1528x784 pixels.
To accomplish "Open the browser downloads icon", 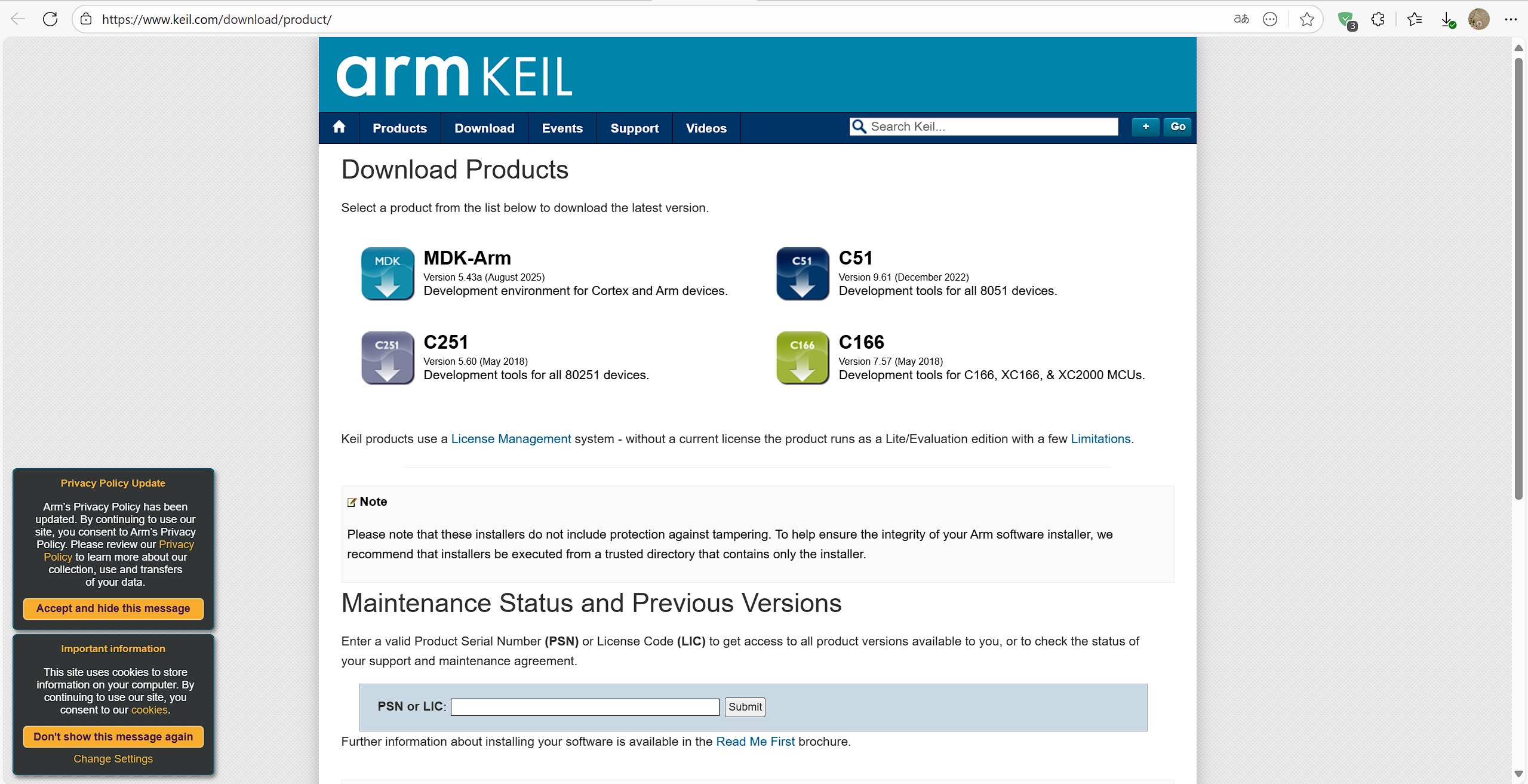I will click(x=1448, y=20).
